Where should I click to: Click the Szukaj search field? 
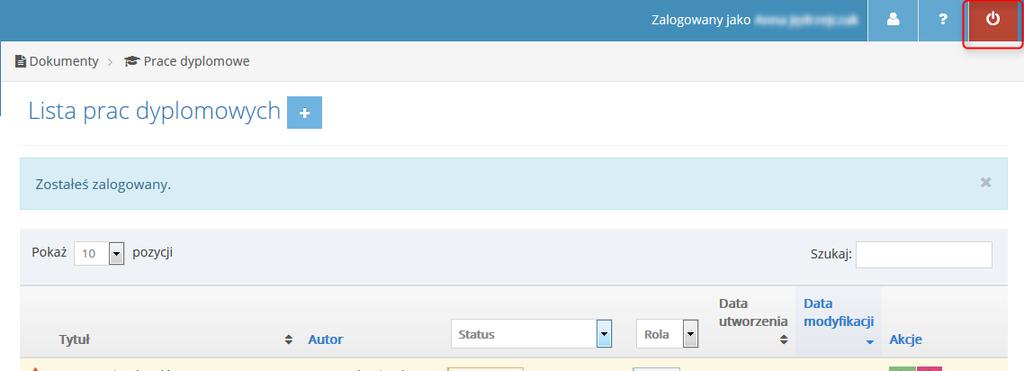[923, 255]
